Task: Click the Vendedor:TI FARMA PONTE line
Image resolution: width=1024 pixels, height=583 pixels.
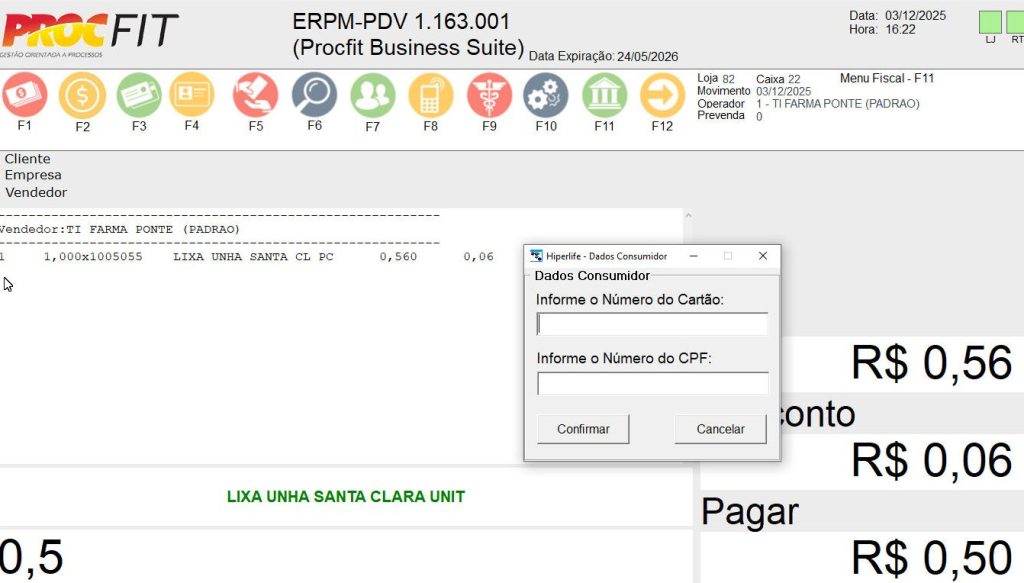Action: click(120, 230)
